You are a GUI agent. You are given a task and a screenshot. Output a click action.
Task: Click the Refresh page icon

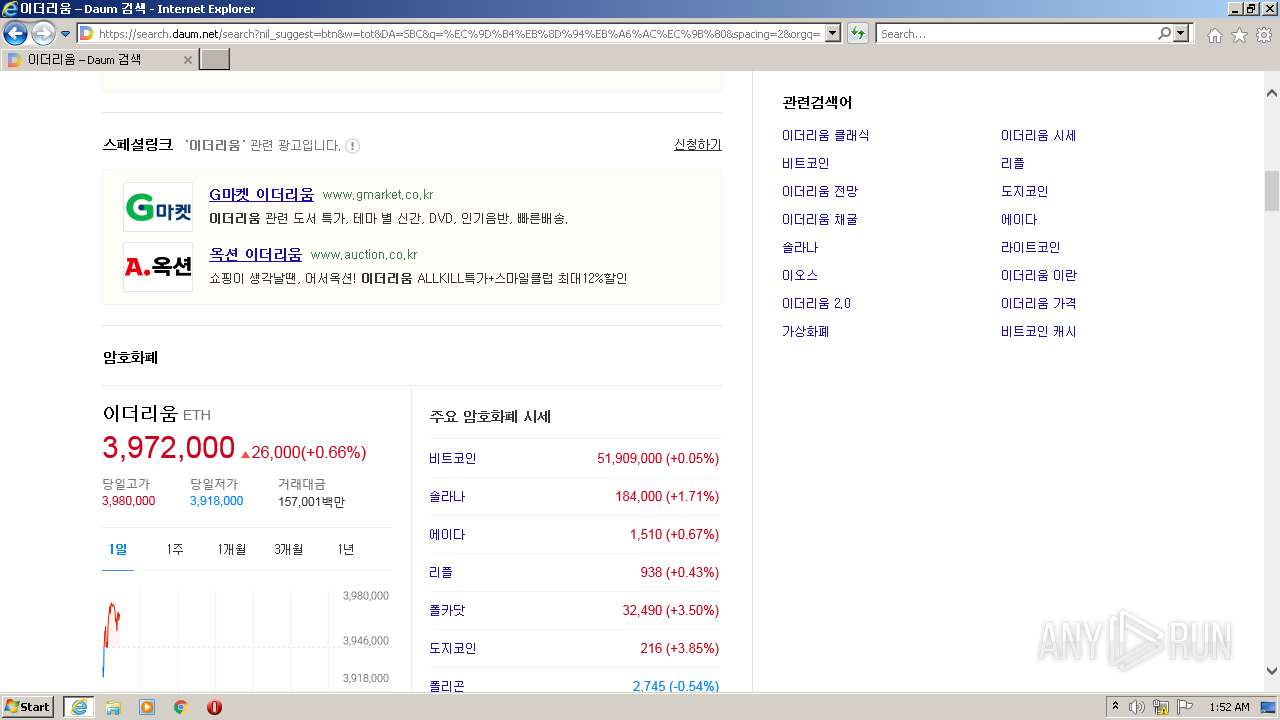point(857,34)
